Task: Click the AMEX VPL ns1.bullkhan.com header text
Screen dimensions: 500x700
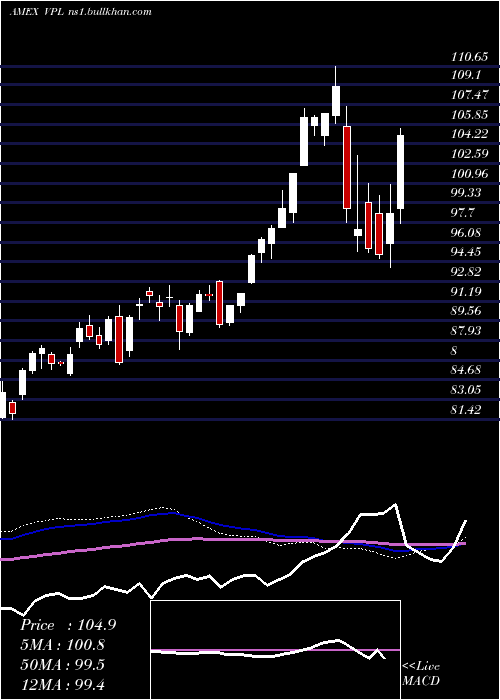Action: [80, 11]
